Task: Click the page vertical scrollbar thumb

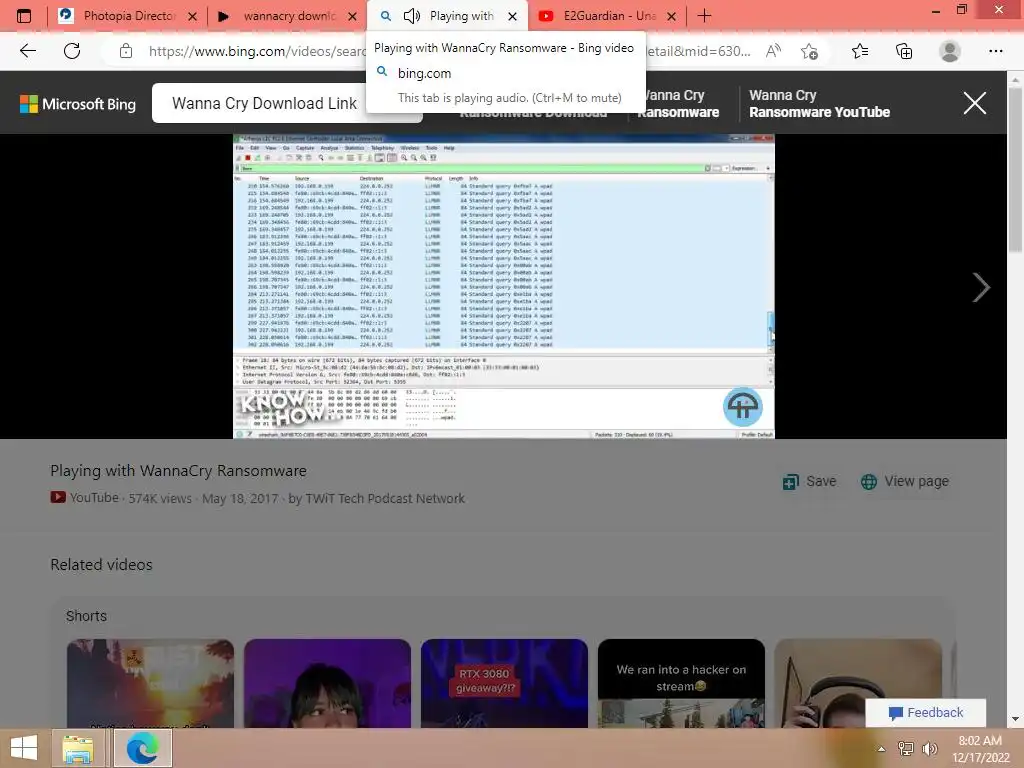Action: [x=1015, y=170]
